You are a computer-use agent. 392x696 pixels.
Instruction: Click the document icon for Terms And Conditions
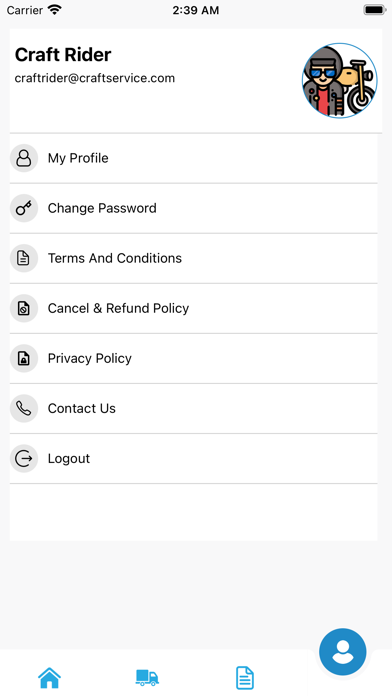[x=24, y=258]
